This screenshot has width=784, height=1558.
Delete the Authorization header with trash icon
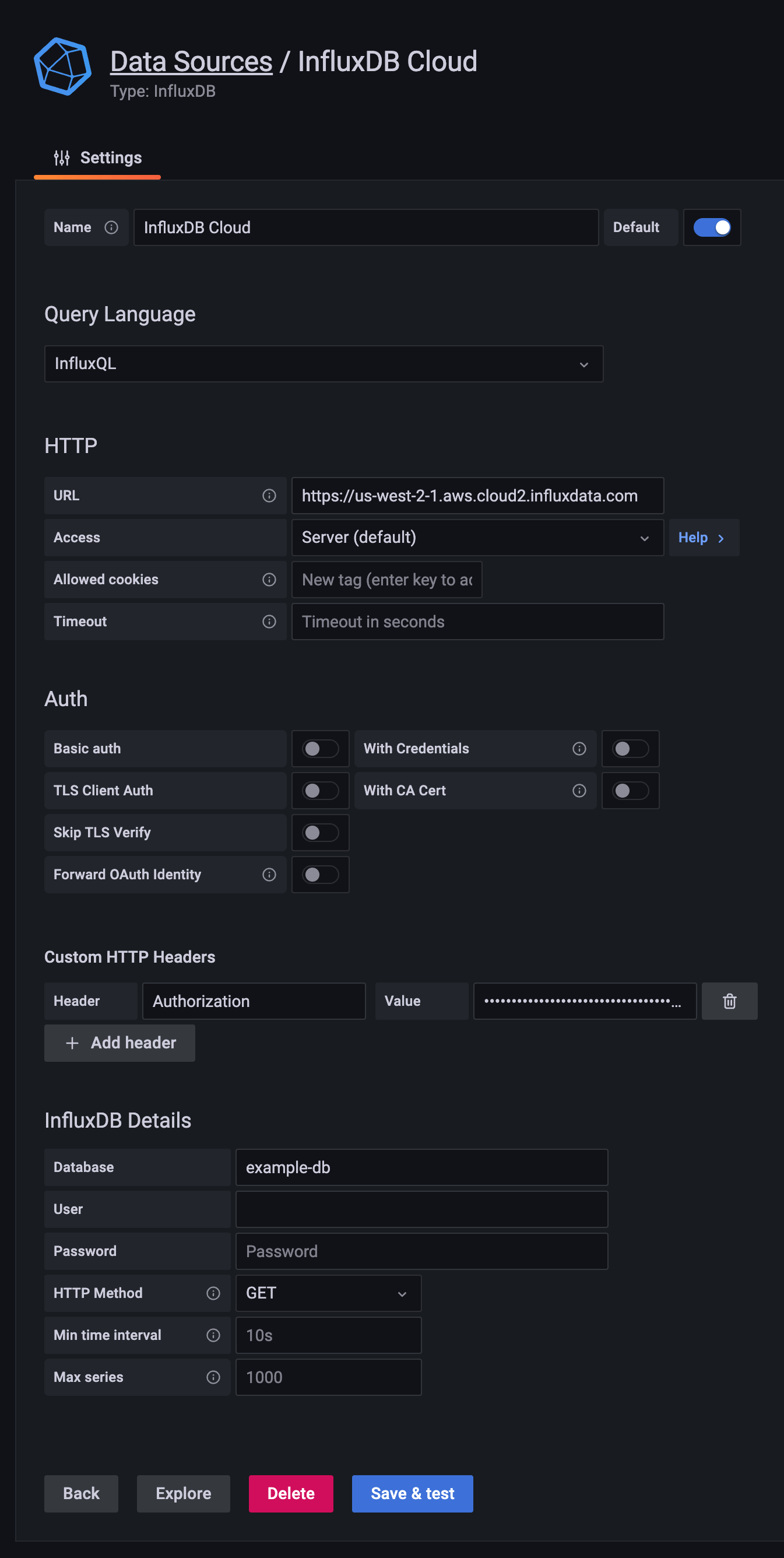point(729,1001)
